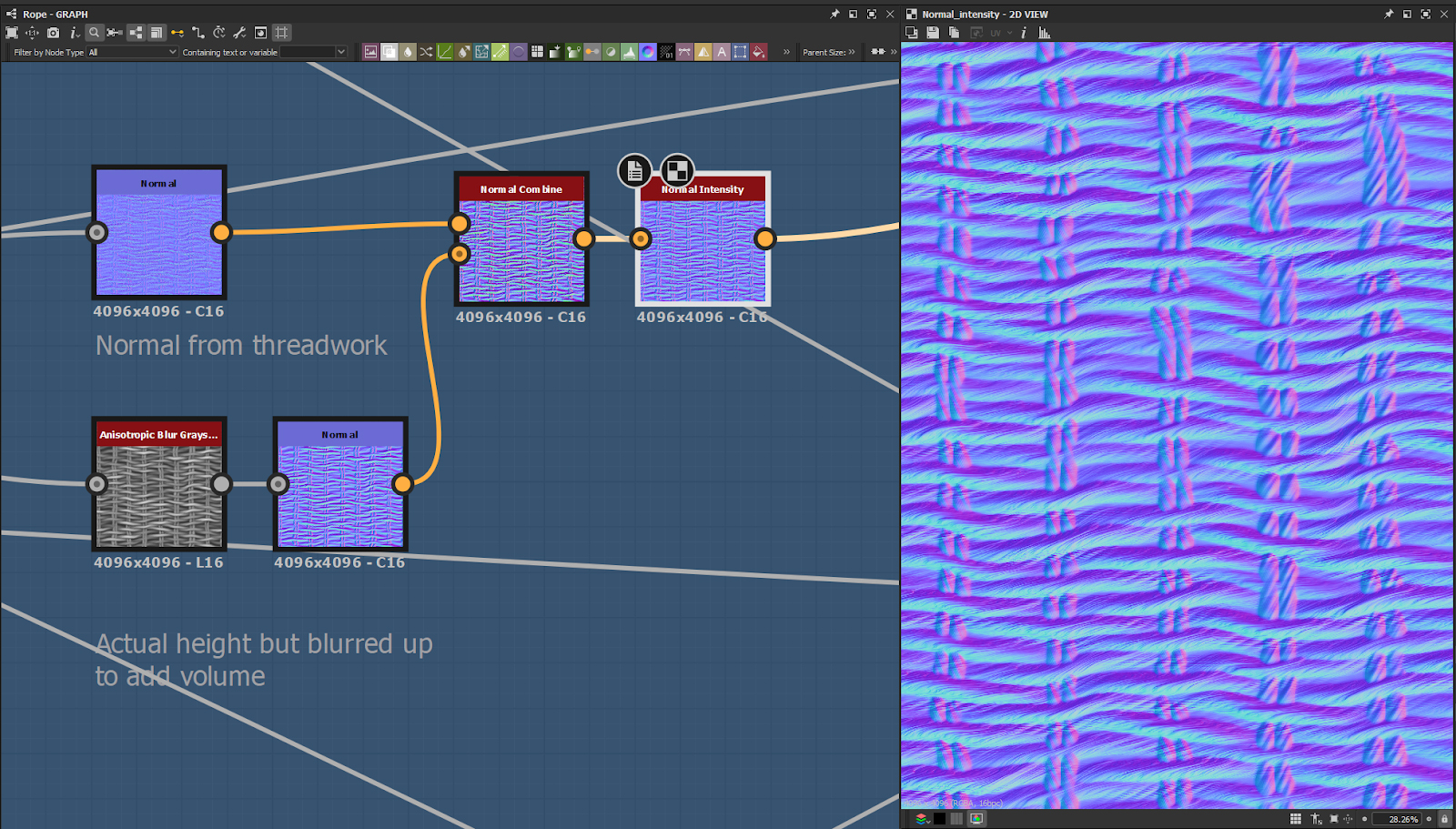
Task: Add a Pixel Processor node
Action: point(666,52)
